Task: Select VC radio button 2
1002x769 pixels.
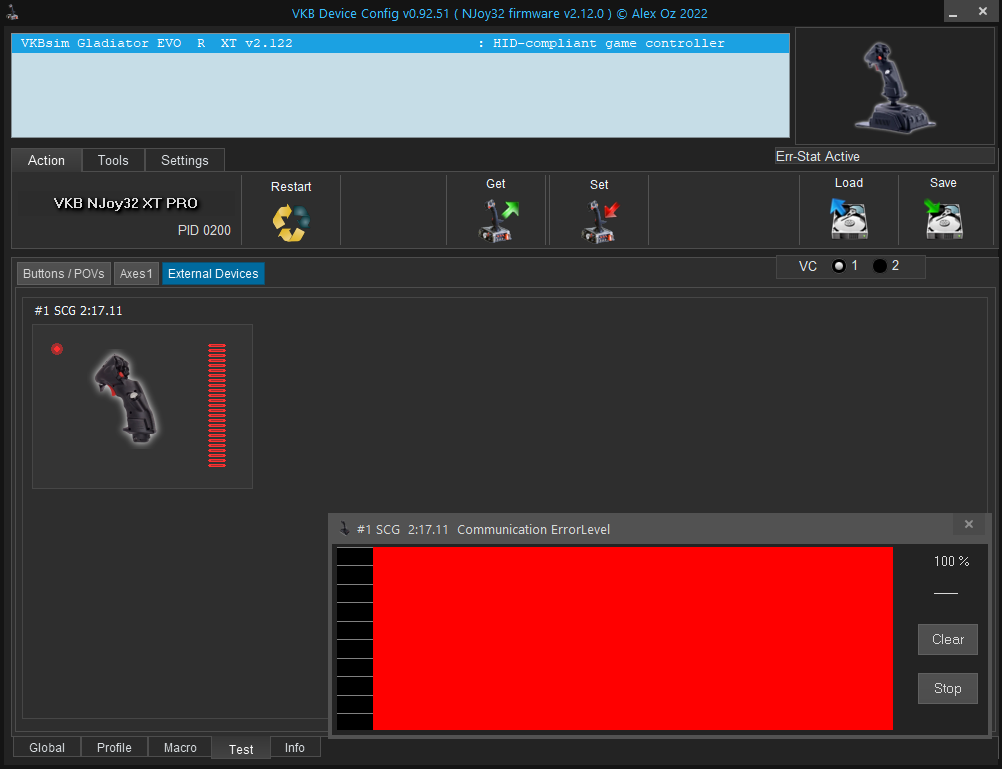Action: [880, 266]
